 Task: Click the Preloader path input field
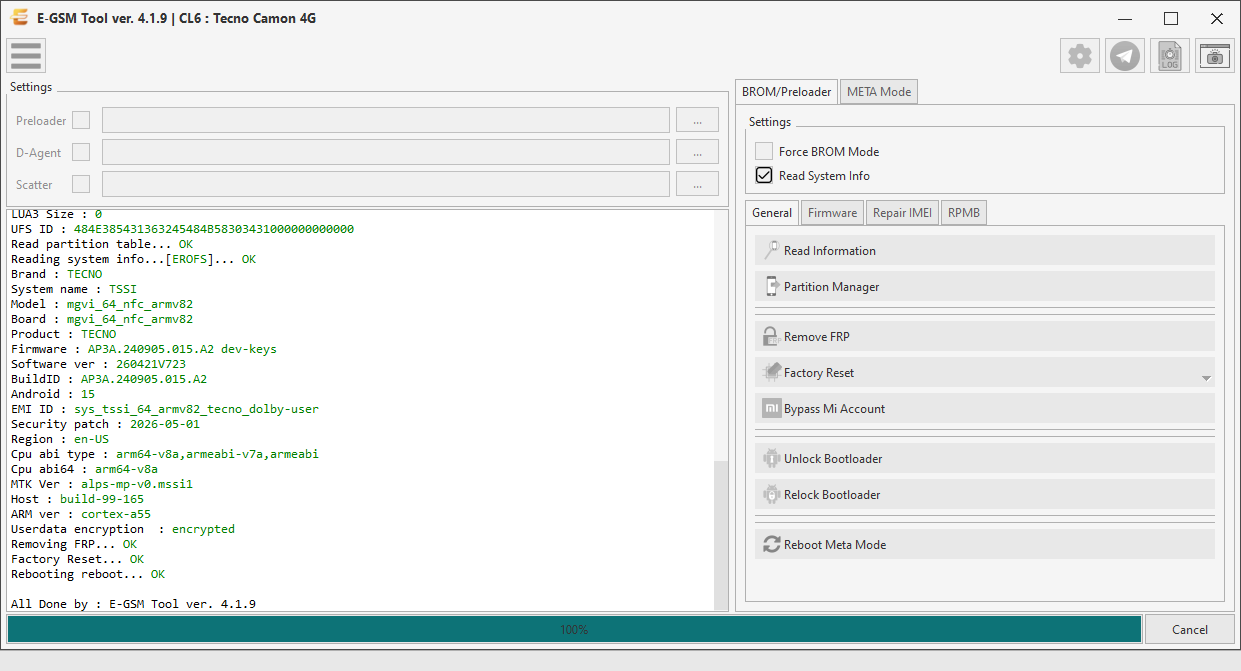click(386, 120)
